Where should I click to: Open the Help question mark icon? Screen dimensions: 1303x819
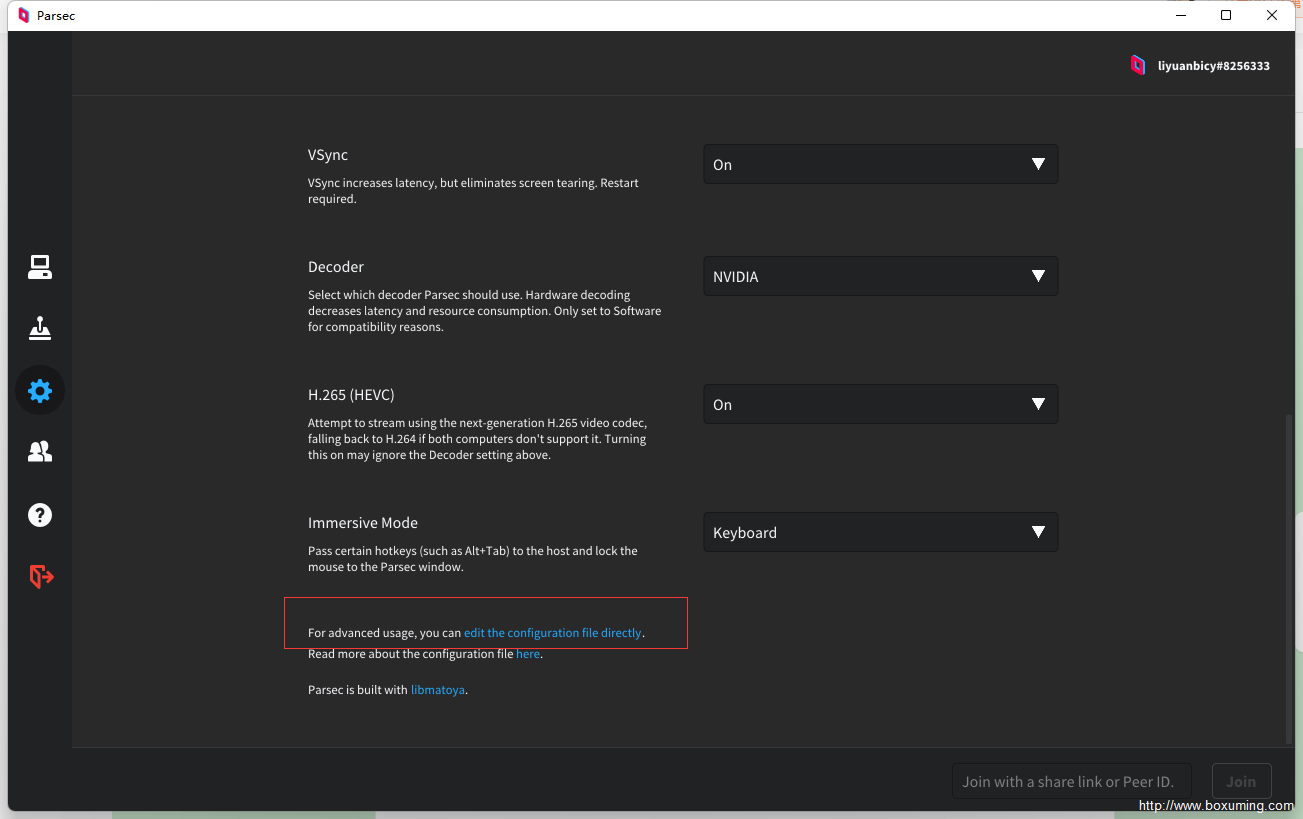[40, 515]
